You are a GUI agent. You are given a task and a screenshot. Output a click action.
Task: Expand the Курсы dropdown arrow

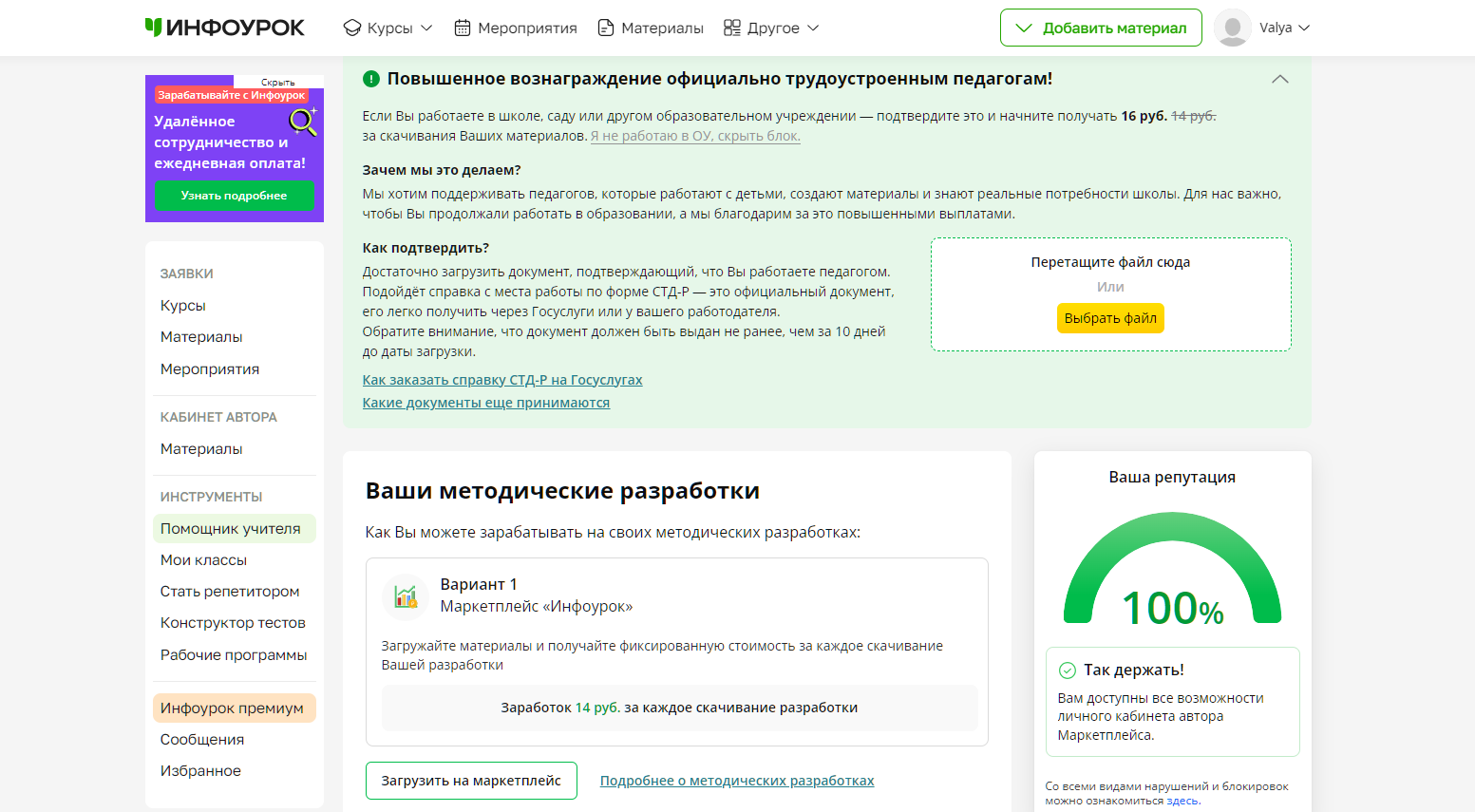tap(426, 28)
